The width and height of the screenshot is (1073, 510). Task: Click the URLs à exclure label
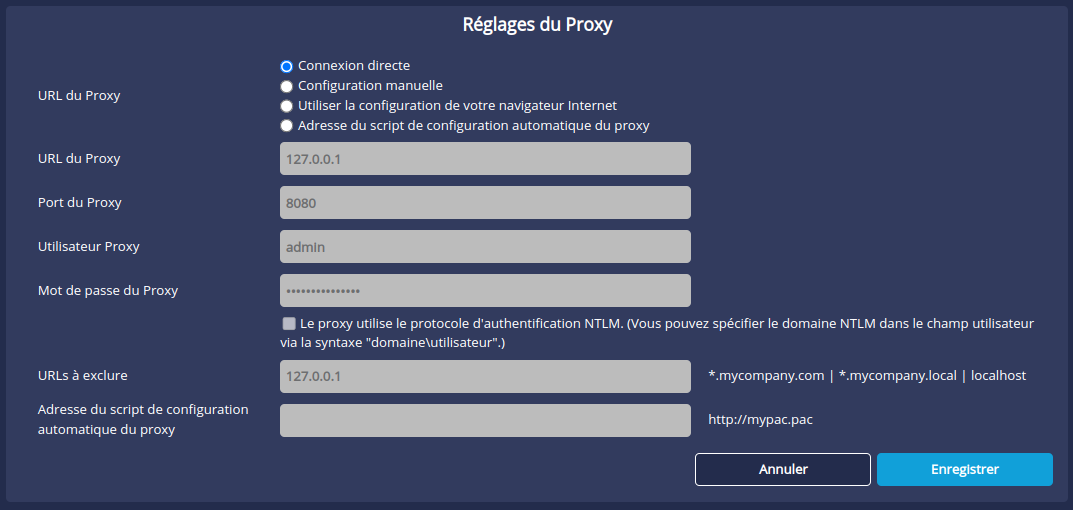tap(82, 376)
